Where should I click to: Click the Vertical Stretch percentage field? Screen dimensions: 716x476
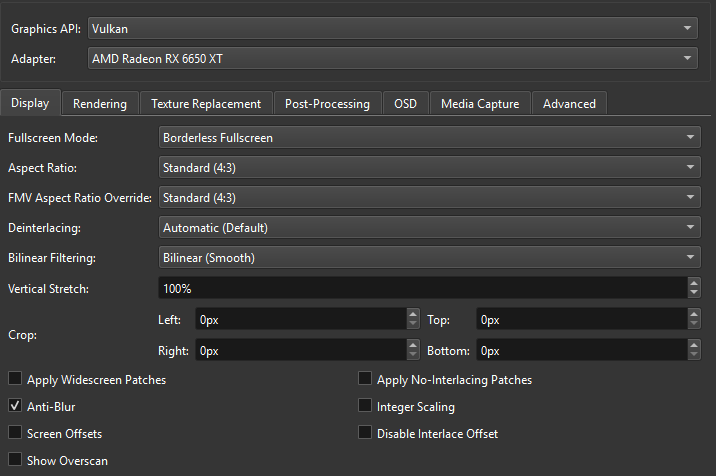(x=420, y=288)
